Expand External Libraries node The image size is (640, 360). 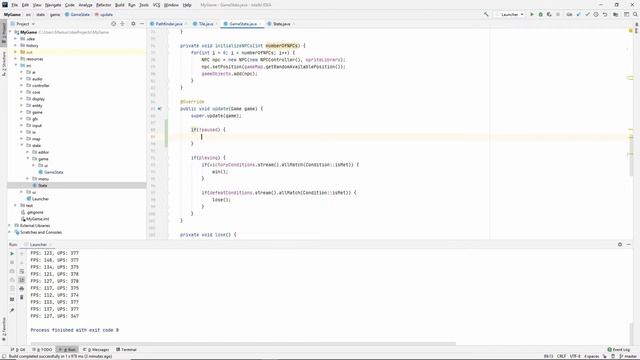(x=10, y=225)
